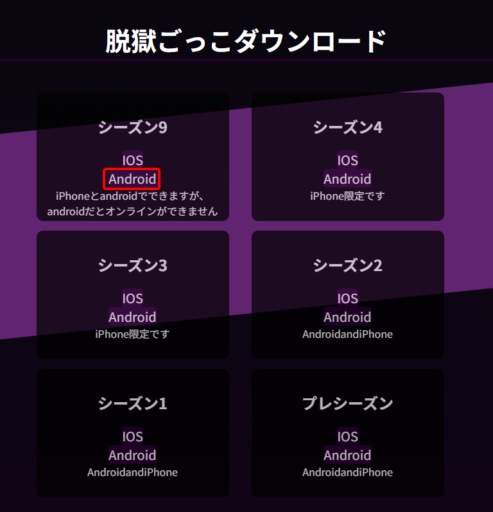Viewport: 493px width, 512px height.
Task: Select the シーズン3 card title
Action: coord(133,265)
